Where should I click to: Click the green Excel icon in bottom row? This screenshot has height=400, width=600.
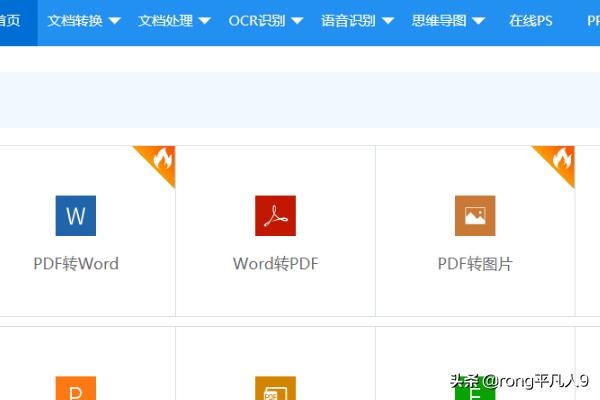tap(475, 388)
